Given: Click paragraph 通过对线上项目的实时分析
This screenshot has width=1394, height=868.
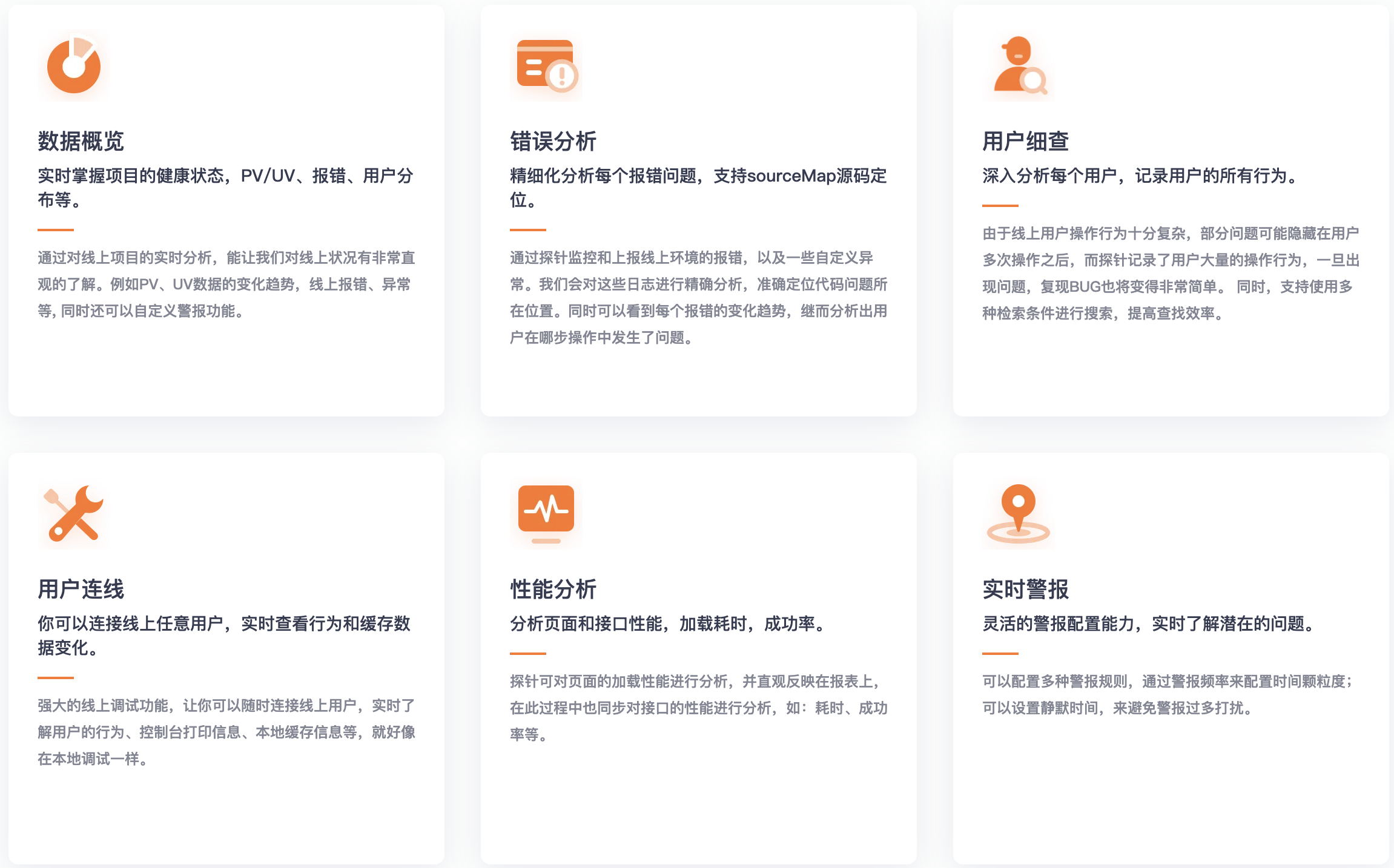Looking at the screenshot, I should (x=226, y=284).
